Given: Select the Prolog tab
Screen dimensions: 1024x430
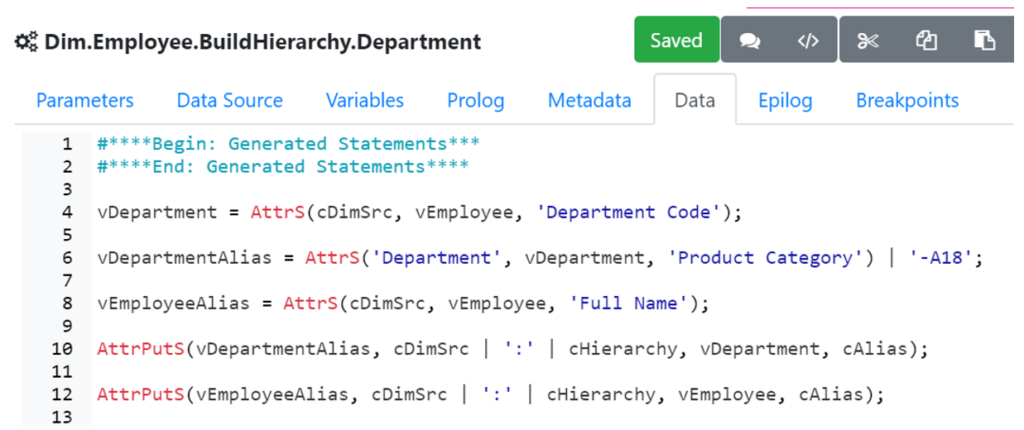Looking at the screenshot, I should pyautogui.click(x=476, y=100).
